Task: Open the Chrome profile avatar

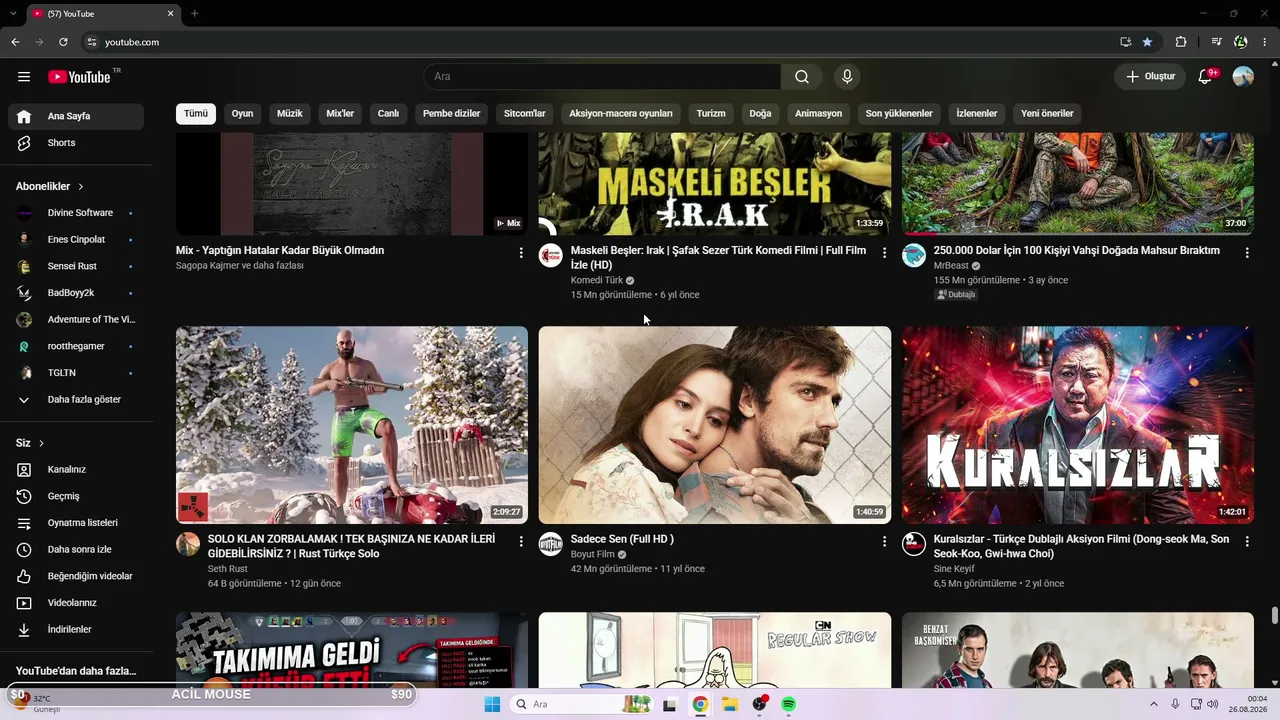Action: point(1241,42)
